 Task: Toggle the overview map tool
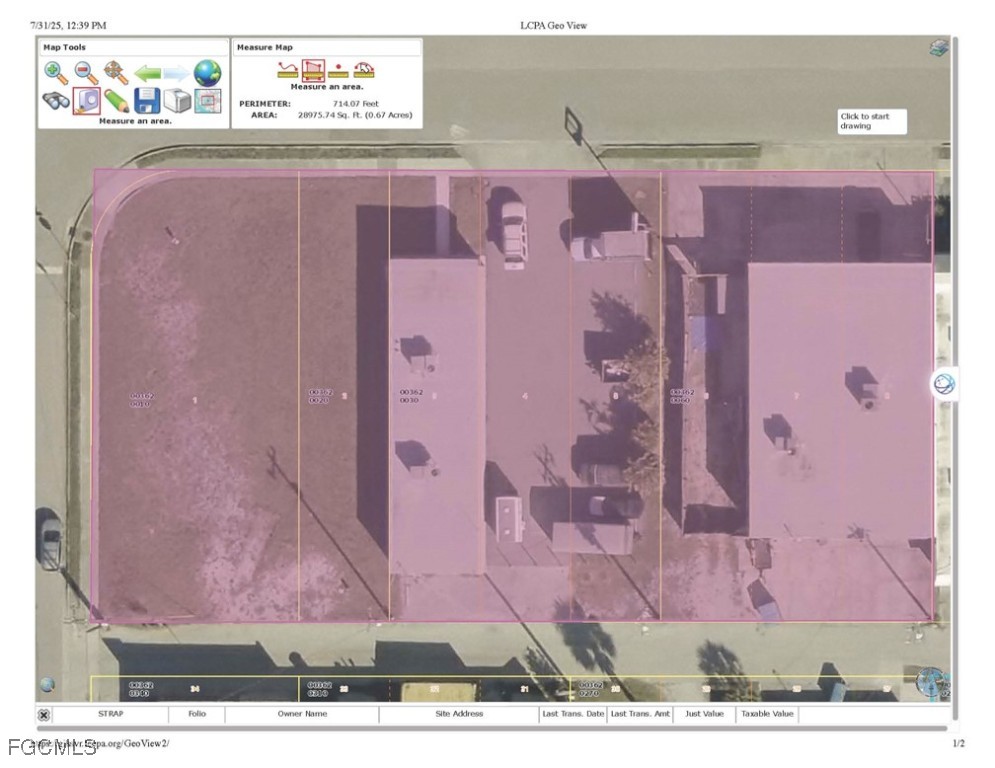[207, 101]
